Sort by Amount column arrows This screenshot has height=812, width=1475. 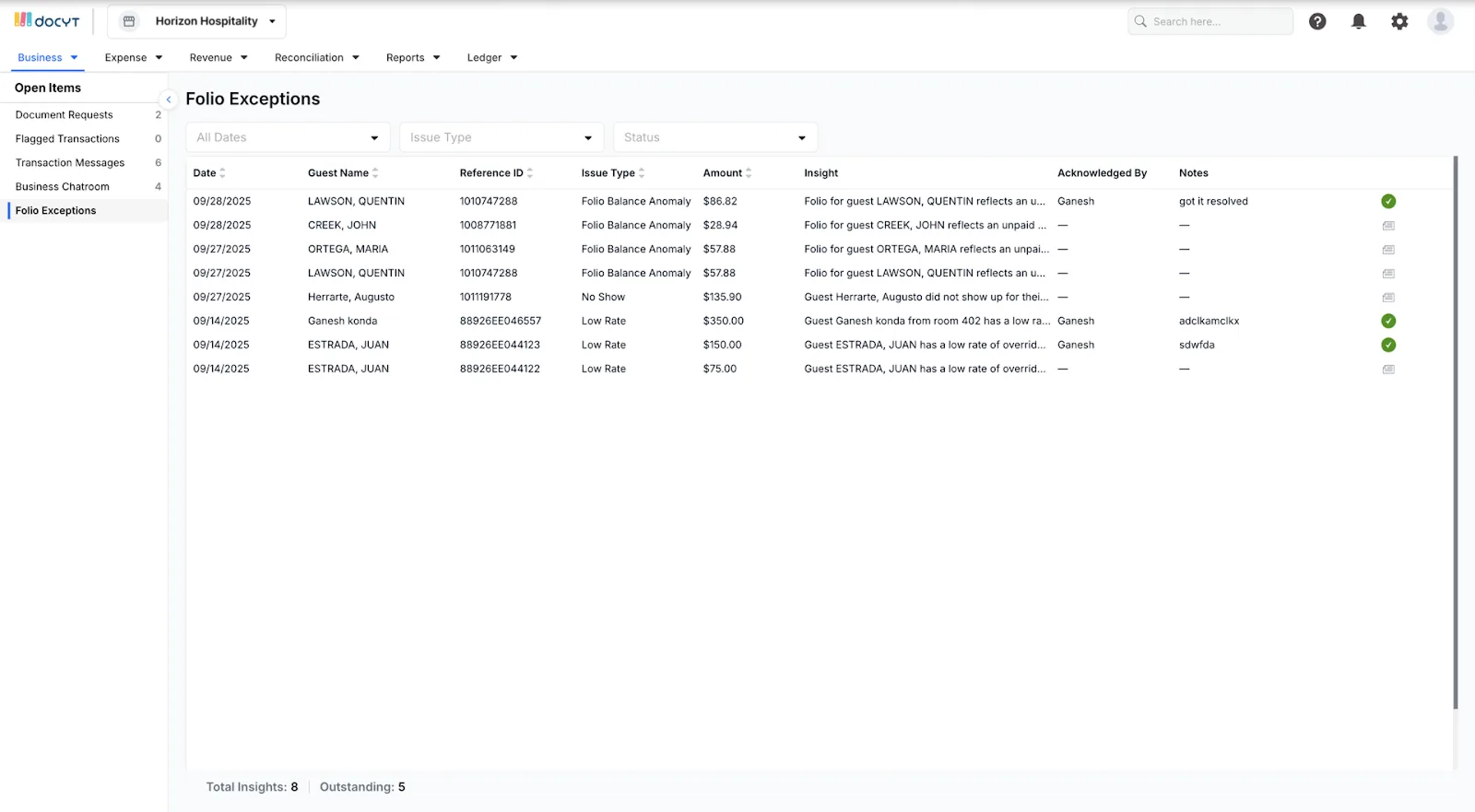tap(749, 173)
